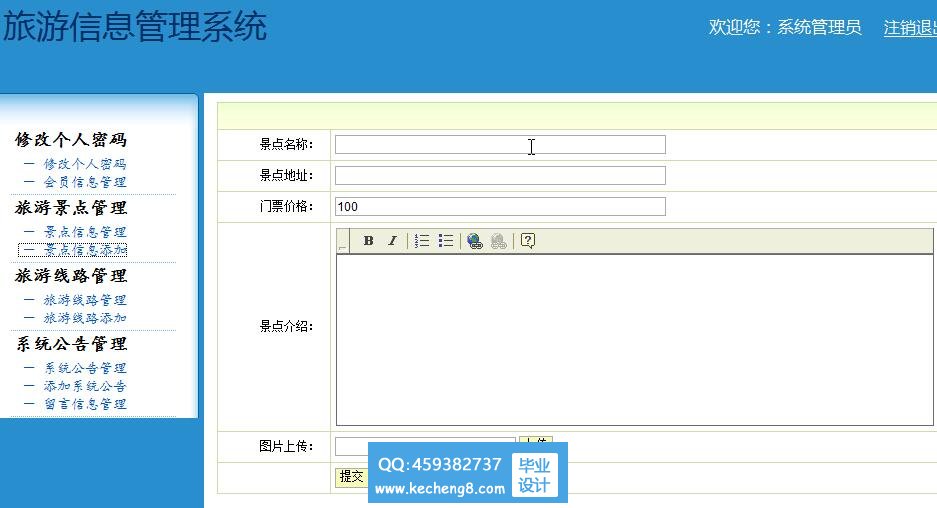
Task: Click inside the 景点介绍 rich text area
Action: pos(635,340)
